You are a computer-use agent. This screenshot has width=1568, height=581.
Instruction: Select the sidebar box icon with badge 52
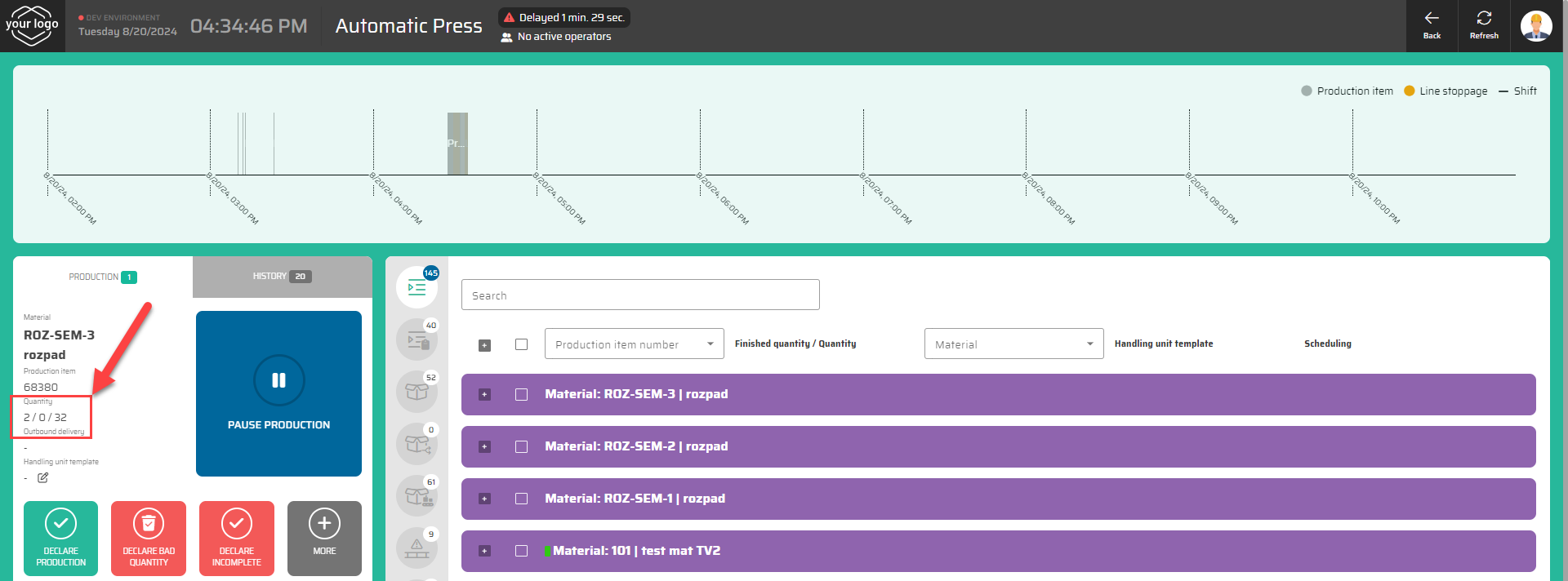(417, 393)
